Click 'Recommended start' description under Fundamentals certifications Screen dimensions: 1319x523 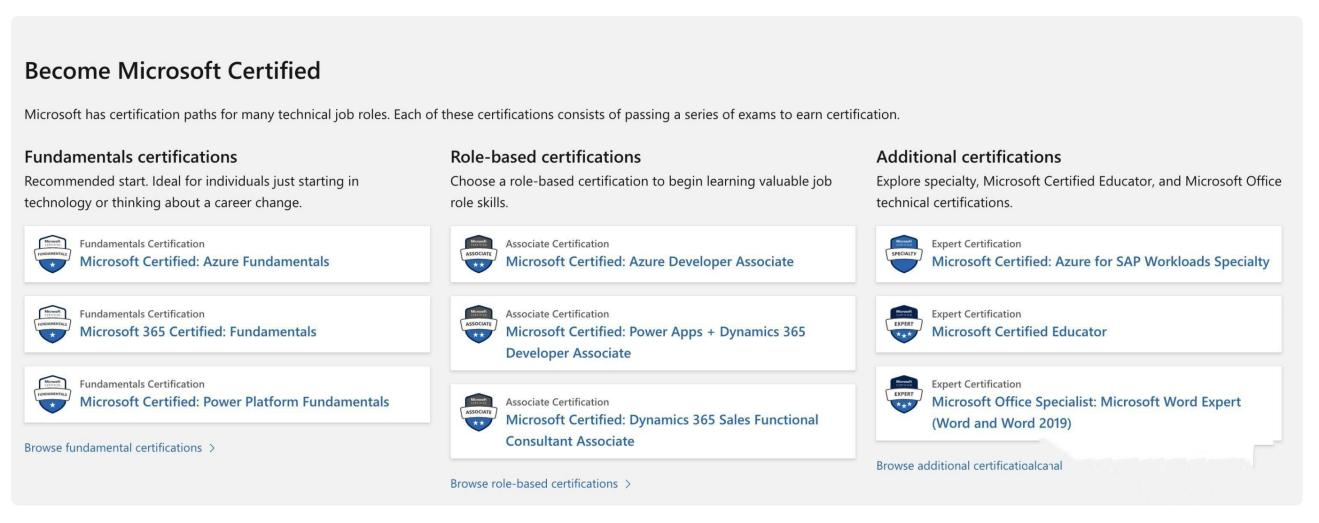point(191,191)
